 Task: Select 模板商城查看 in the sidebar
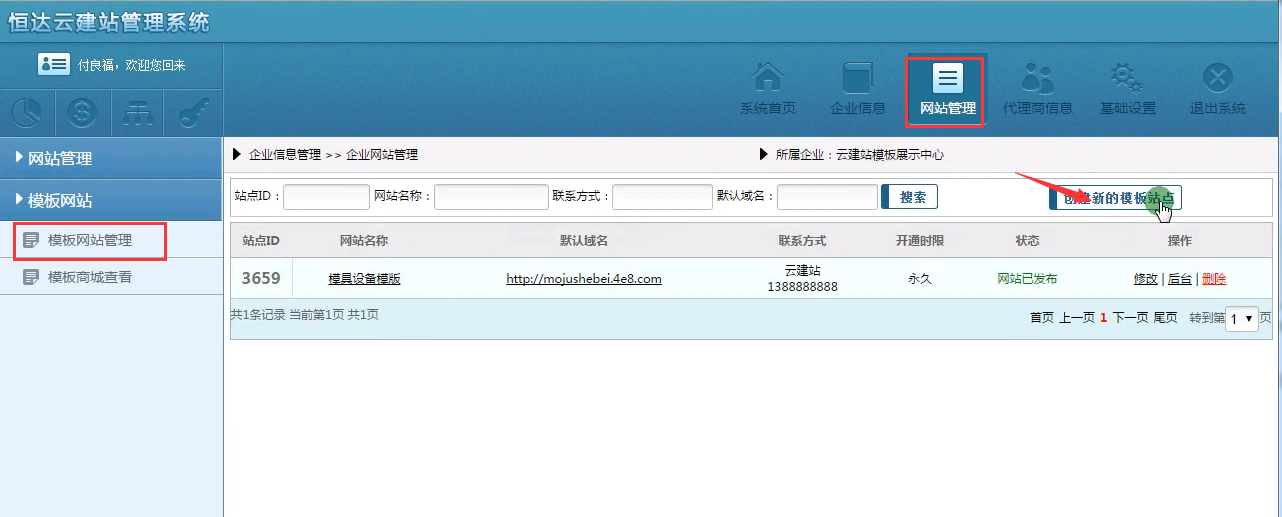(x=90, y=277)
